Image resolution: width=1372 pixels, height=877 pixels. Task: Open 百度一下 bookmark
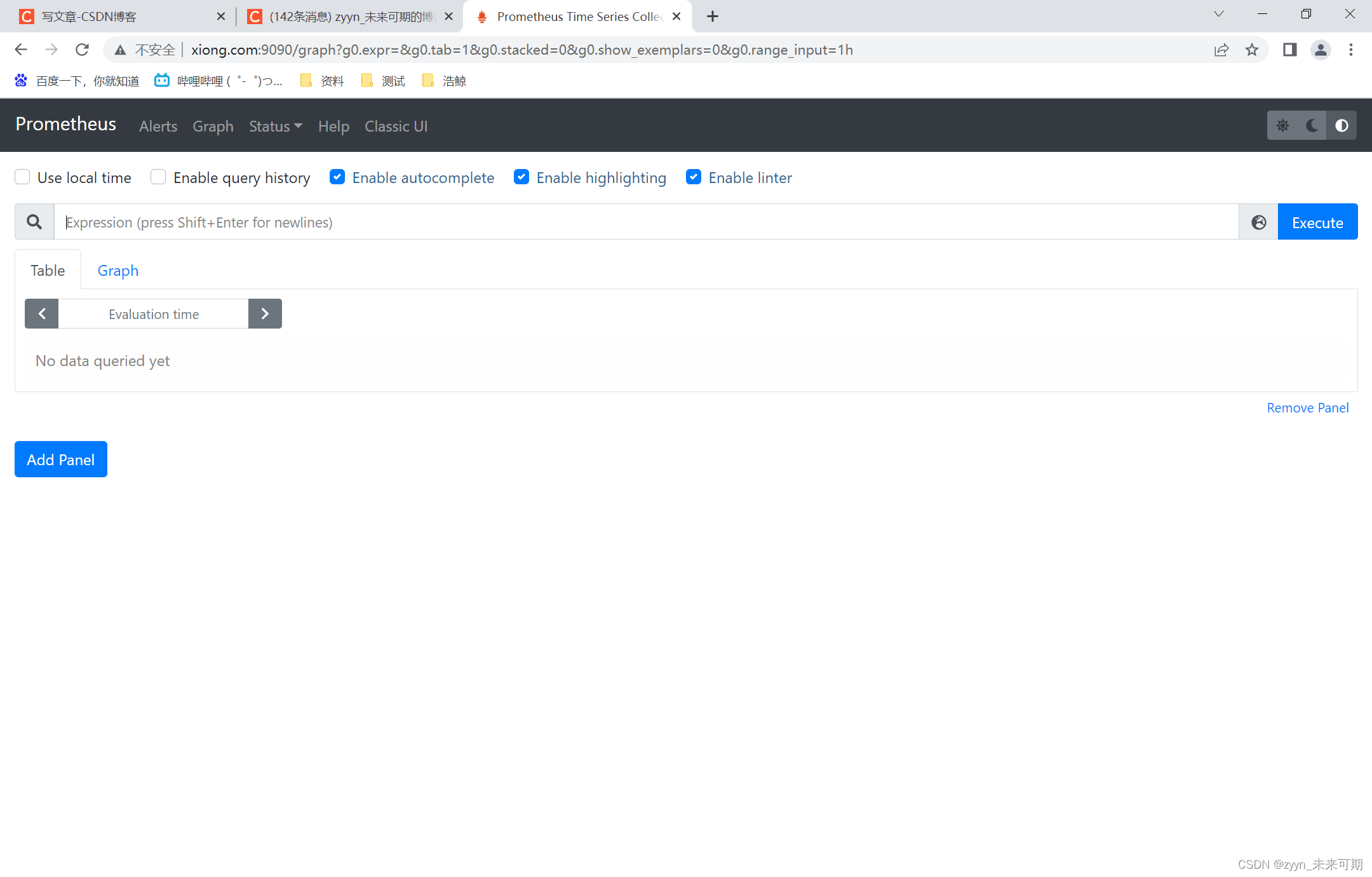click(77, 81)
